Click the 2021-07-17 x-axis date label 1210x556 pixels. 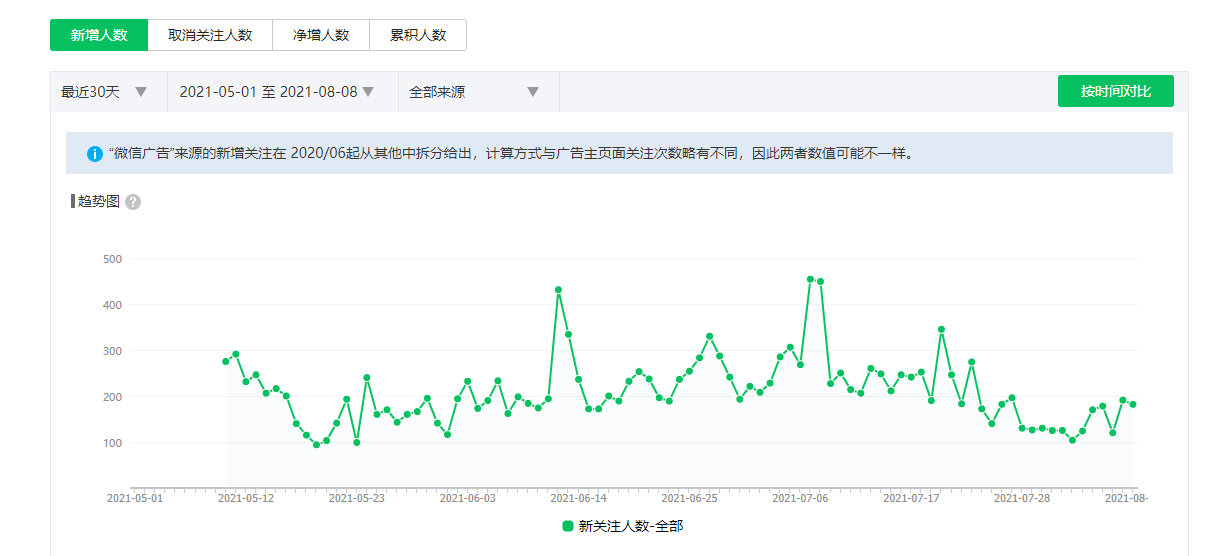(x=912, y=498)
